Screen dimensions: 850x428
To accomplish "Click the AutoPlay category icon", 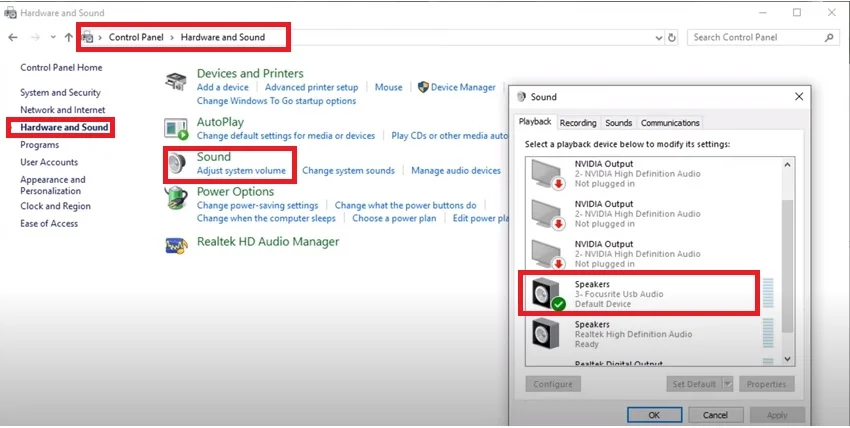I will (177, 129).
